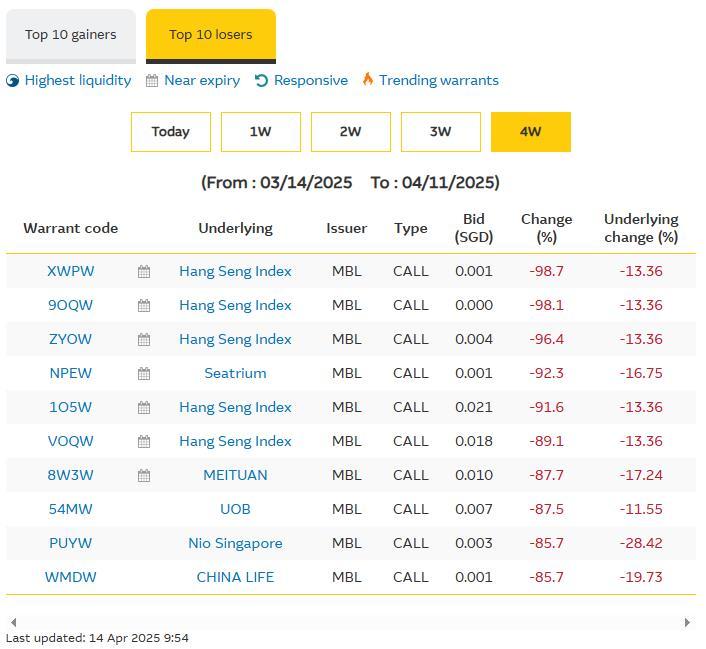Screen dimensions: 706x649
Task: Click the Issuer column header
Action: 347,228
